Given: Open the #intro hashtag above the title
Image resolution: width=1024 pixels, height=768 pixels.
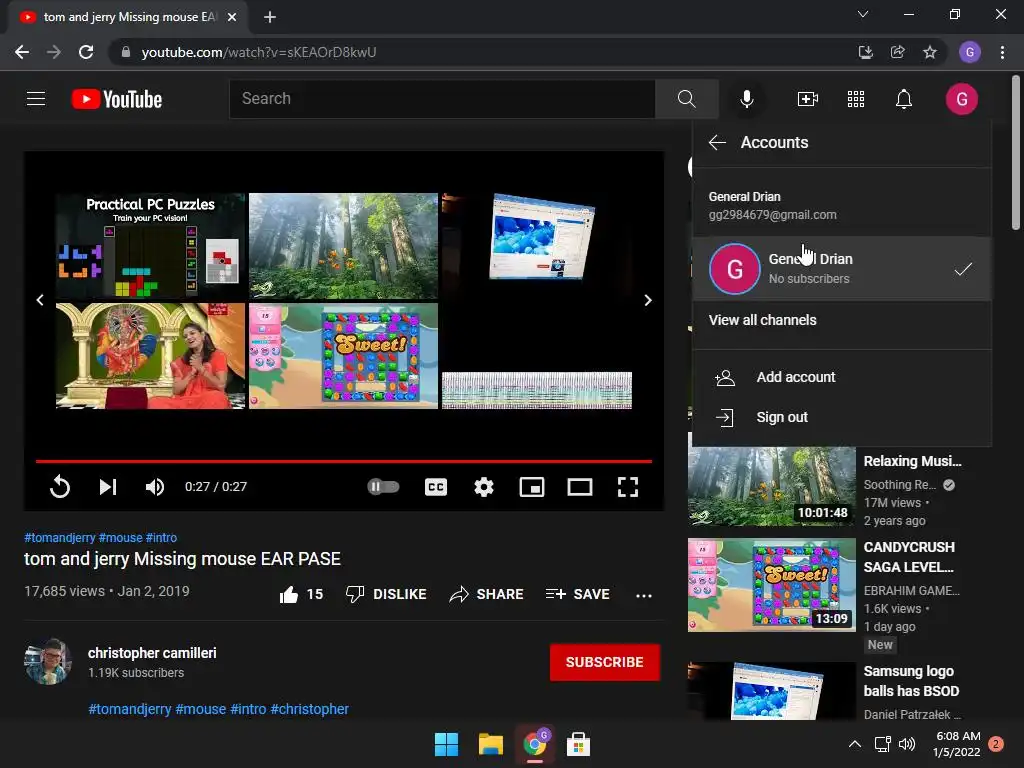Looking at the screenshot, I should (161, 537).
